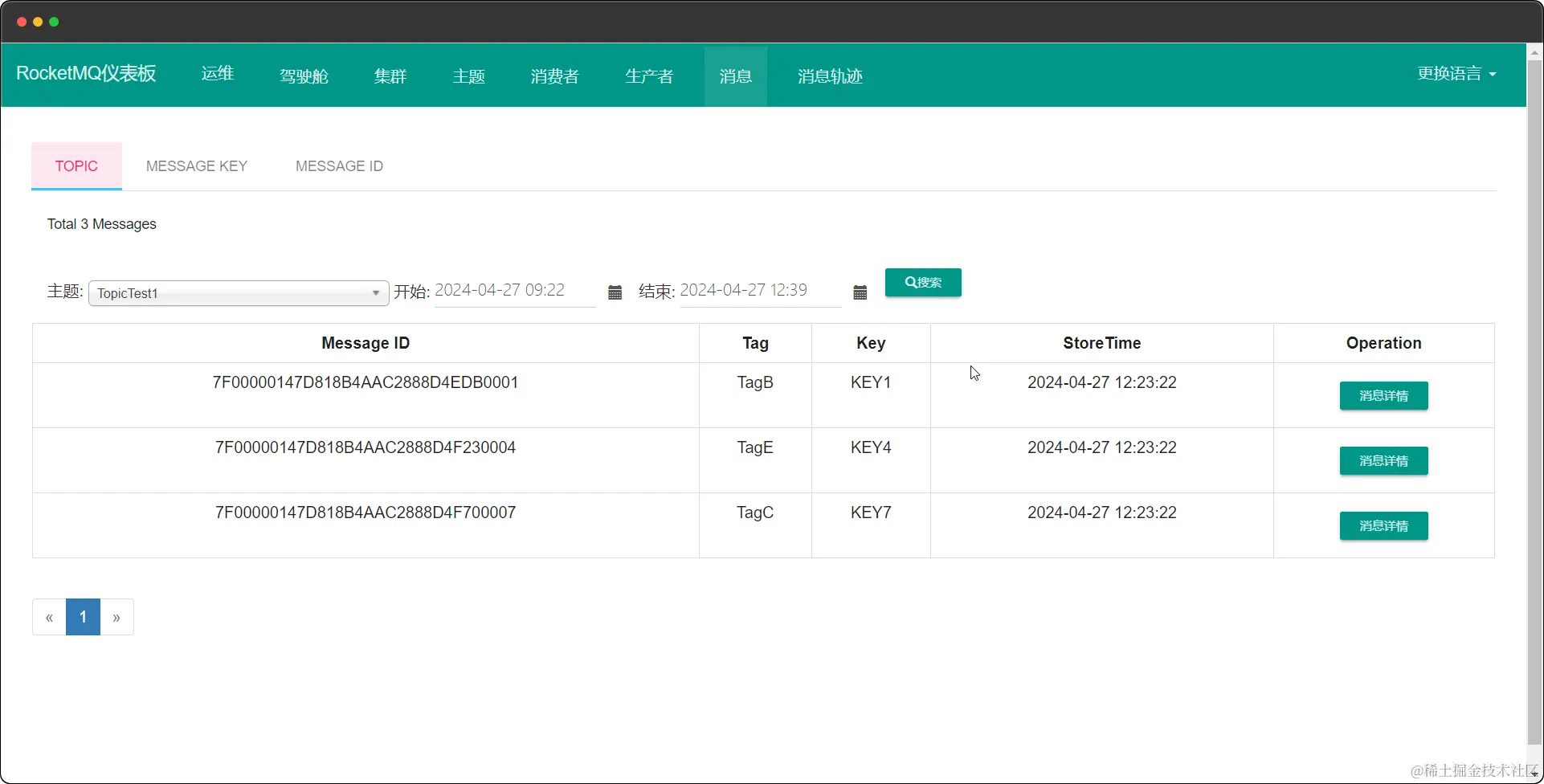Select message ID ending in F700007
The width and height of the screenshot is (1544, 784).
click(x=366, y=512)
